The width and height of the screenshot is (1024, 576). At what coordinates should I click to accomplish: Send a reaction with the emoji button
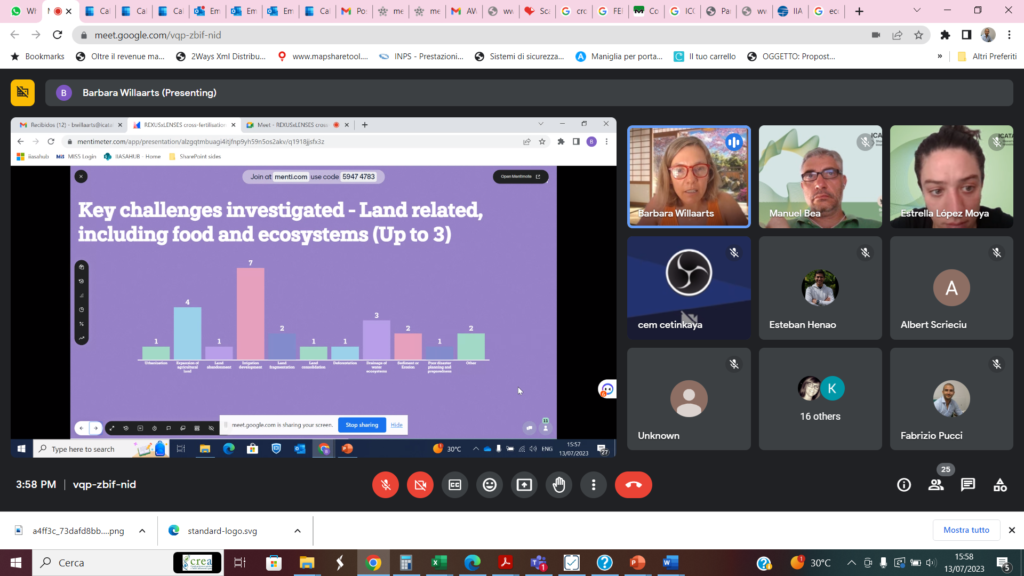490,485
